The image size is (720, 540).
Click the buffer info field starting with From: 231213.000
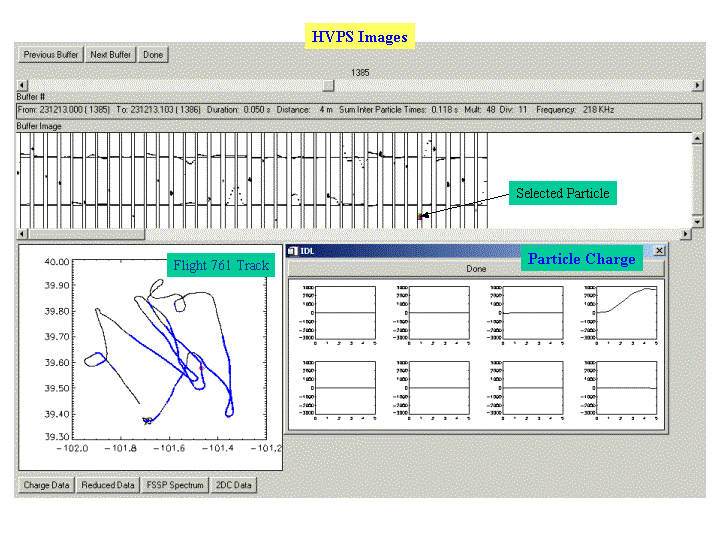point(359,110)
